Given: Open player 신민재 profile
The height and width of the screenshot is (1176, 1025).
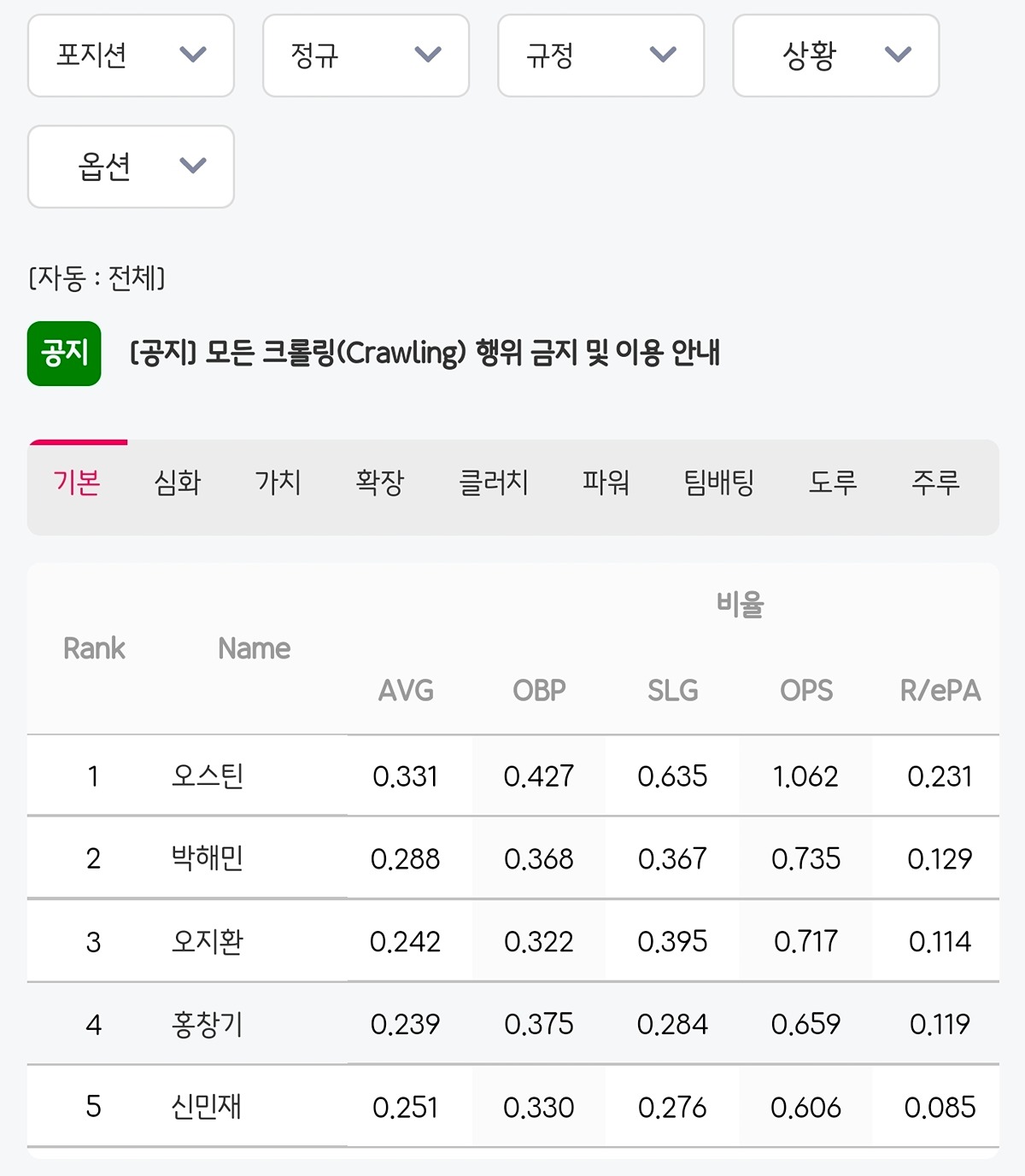Looking at the screenshot, I should point(207,1107).
